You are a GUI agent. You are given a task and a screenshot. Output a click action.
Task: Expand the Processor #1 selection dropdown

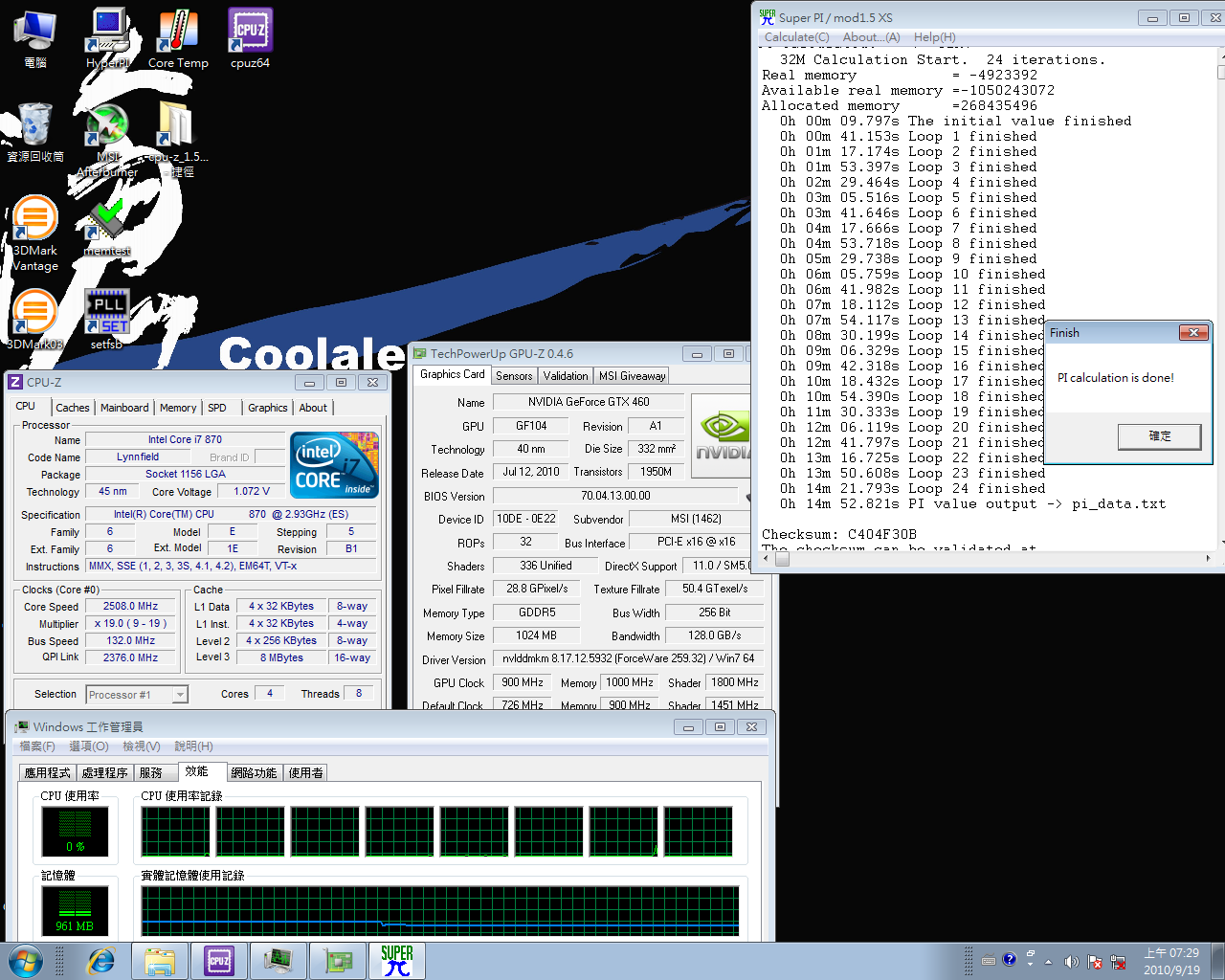pyautogui.click(x=180, y=695)
